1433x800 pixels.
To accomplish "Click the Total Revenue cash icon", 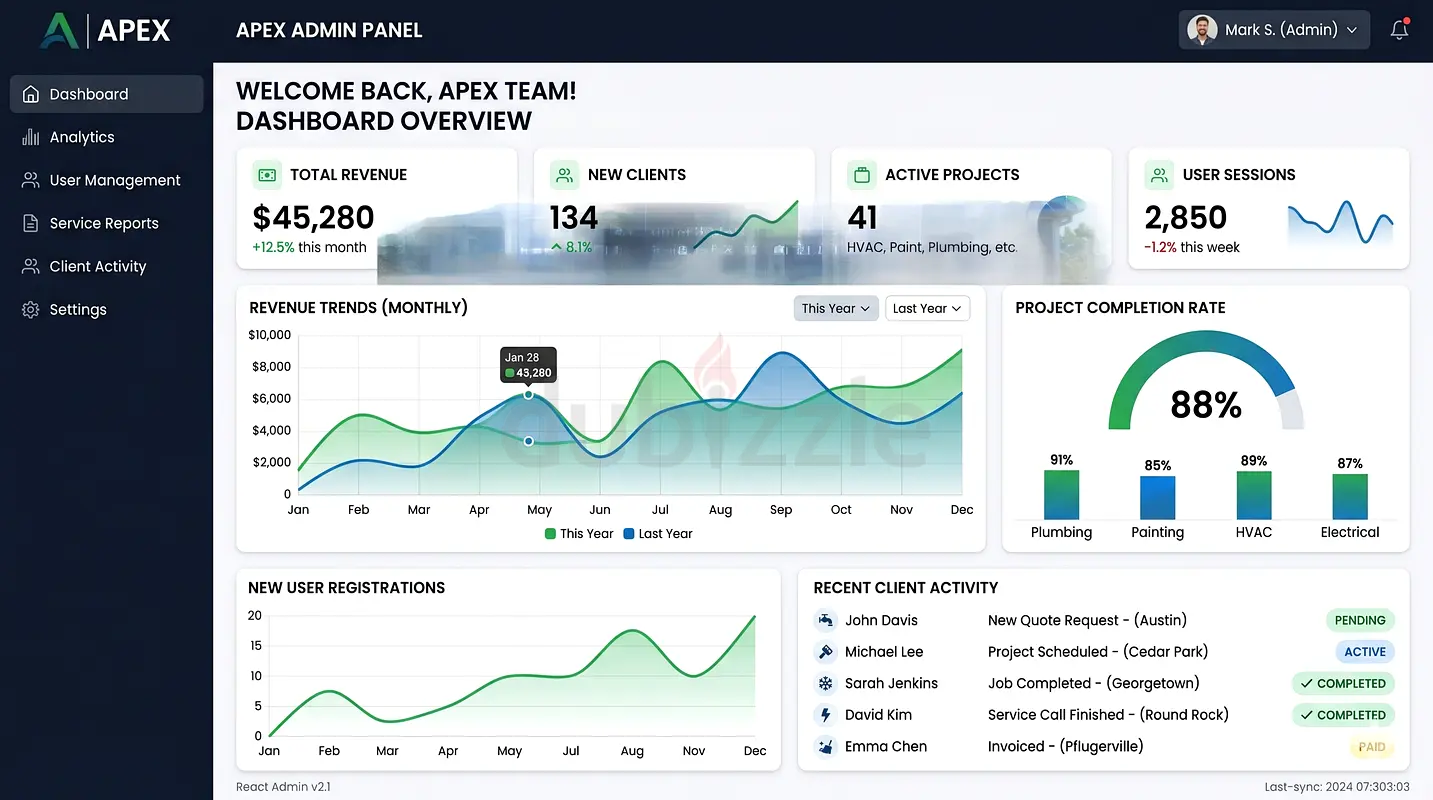I will point(266,175).
